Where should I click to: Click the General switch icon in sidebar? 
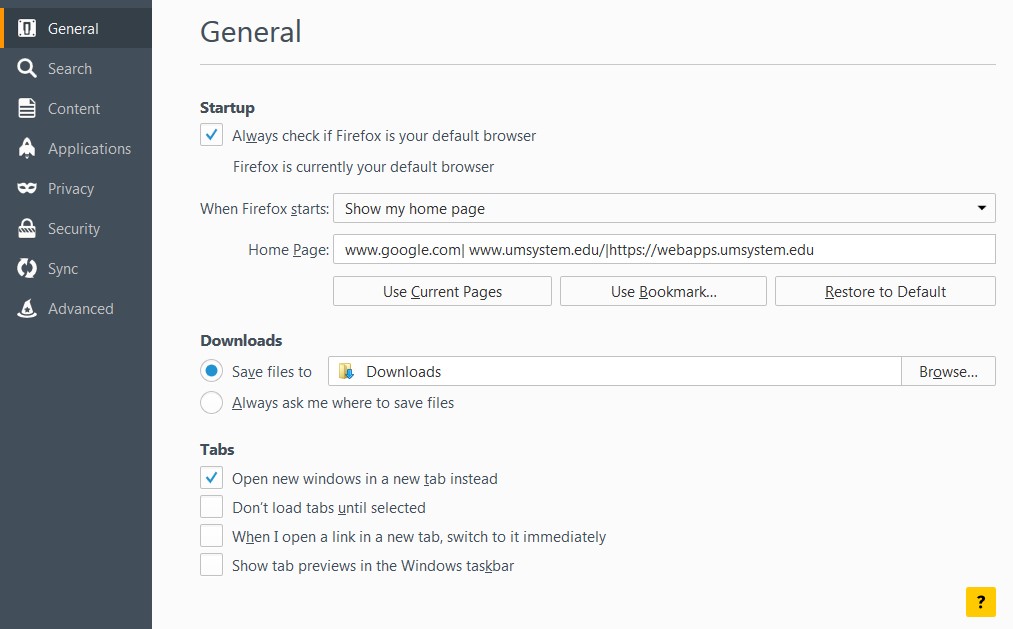(x=26, y=28)
